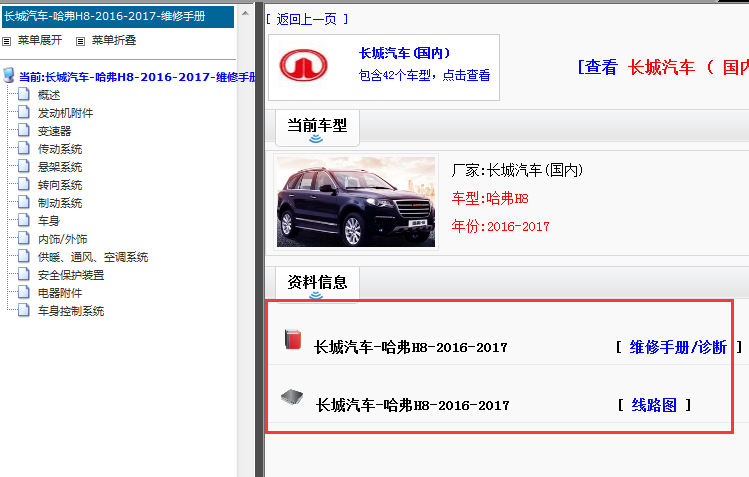The image size is (749, 477).
Task: Click the 菜单折叠 list icon
Action: (x=80, y=42)
